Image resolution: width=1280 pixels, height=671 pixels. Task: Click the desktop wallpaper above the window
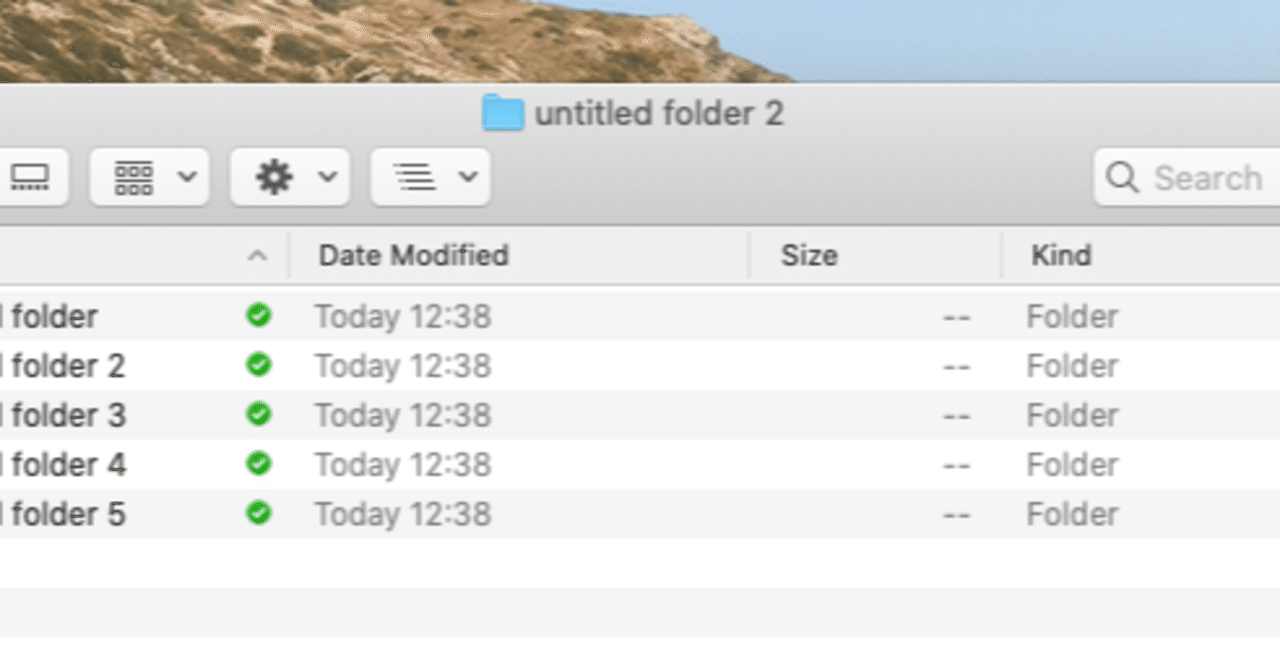(x=400, y=40)
